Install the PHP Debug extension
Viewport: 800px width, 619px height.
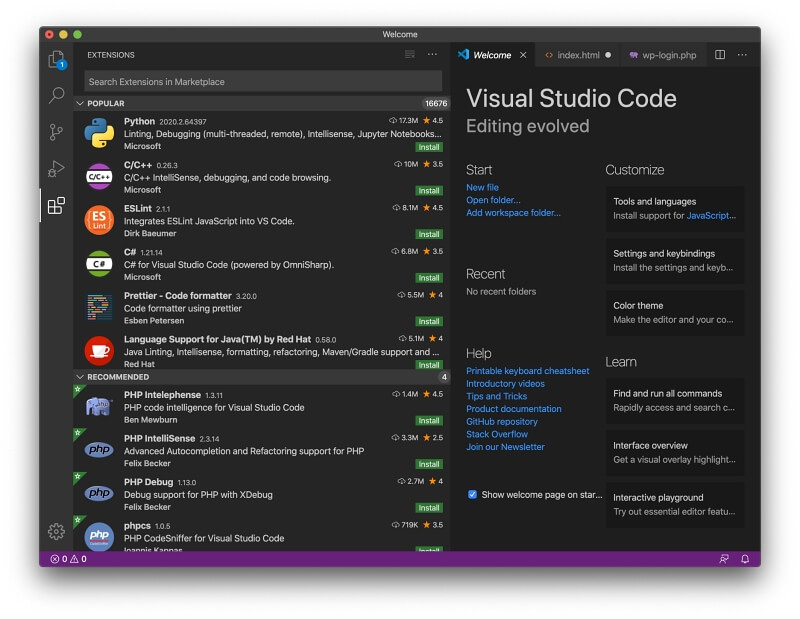tap(429, 508)
